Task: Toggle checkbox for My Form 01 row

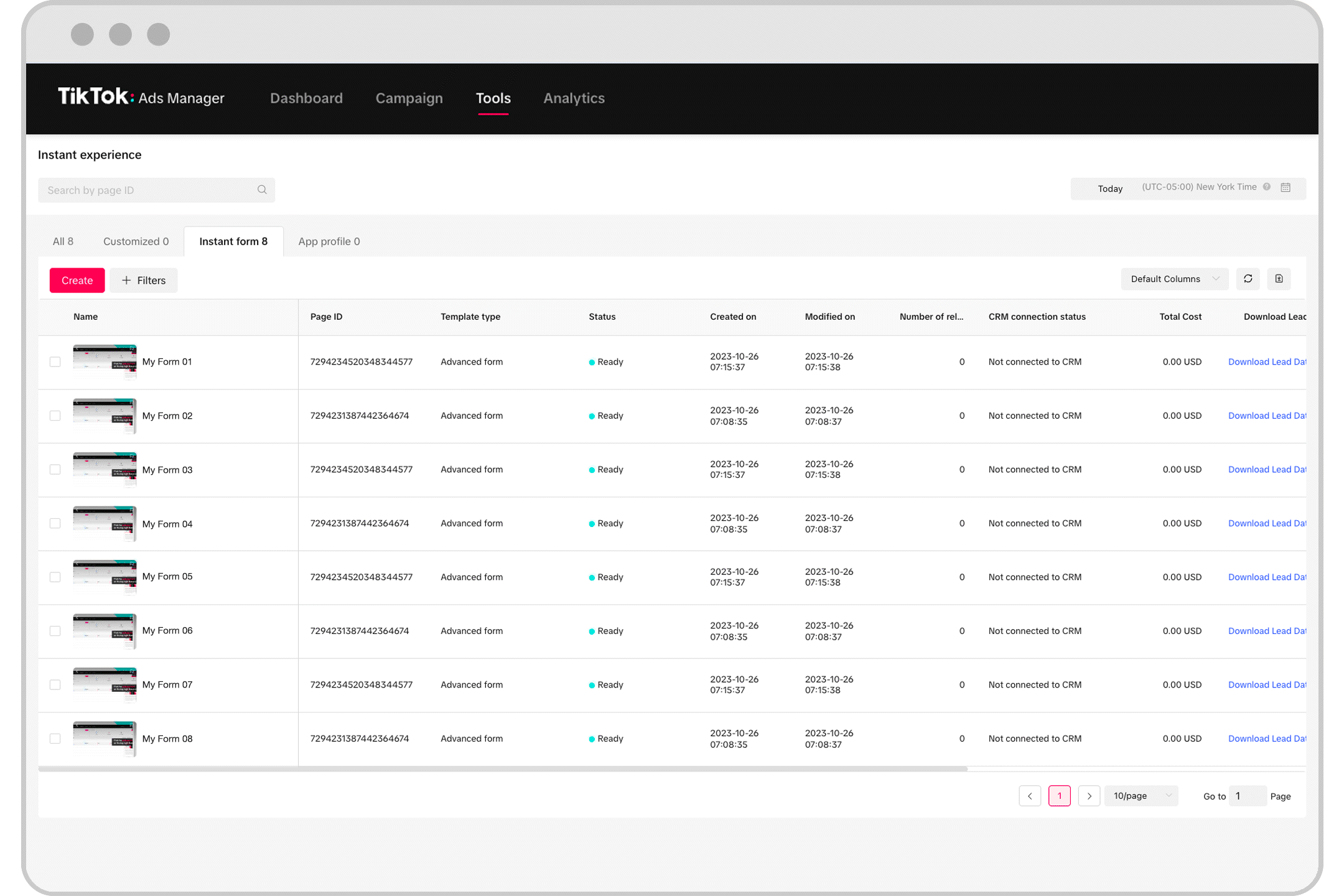Action: pos(55,361)
